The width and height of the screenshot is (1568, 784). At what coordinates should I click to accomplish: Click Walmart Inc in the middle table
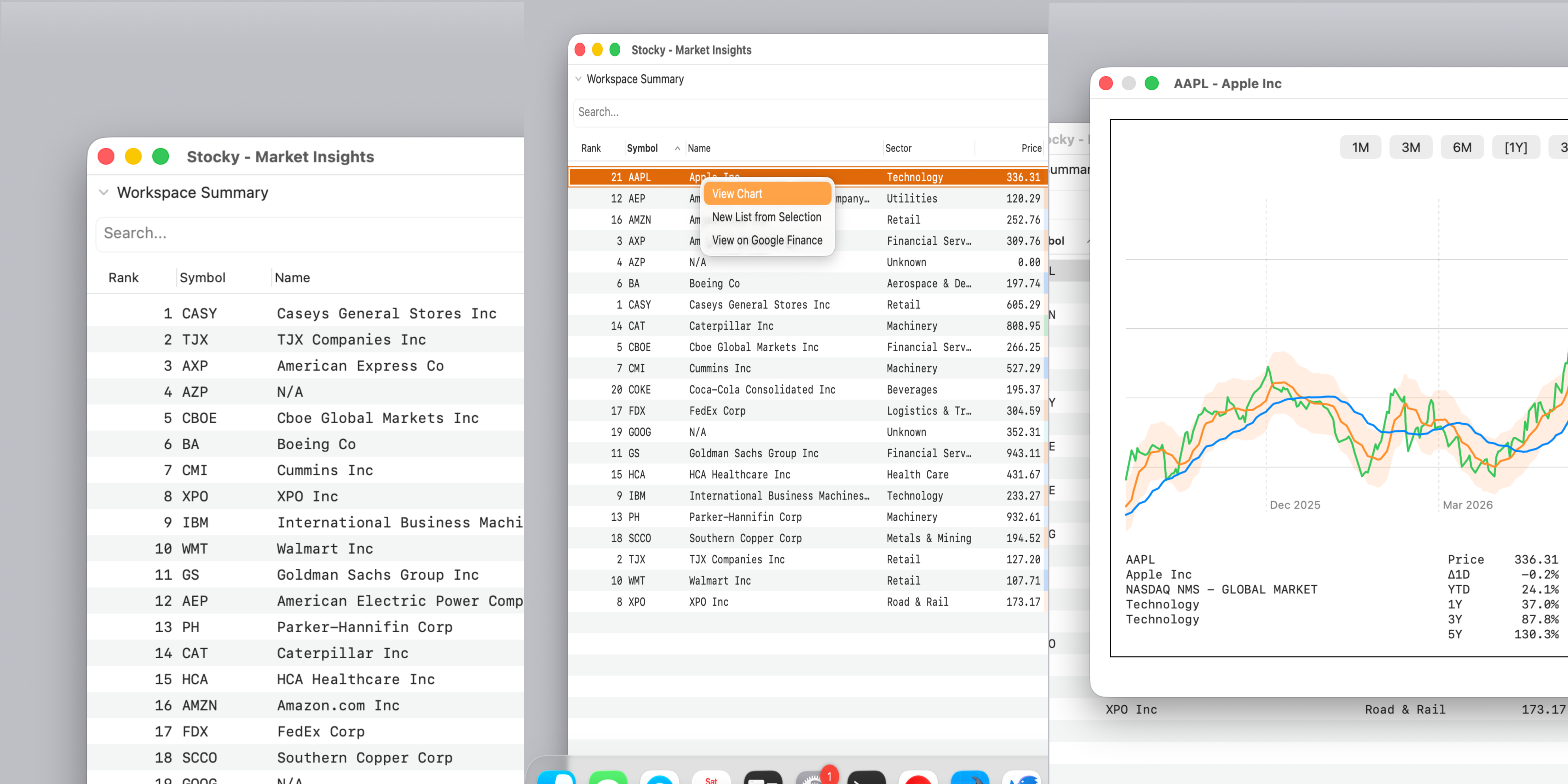[x=719, y=581]
